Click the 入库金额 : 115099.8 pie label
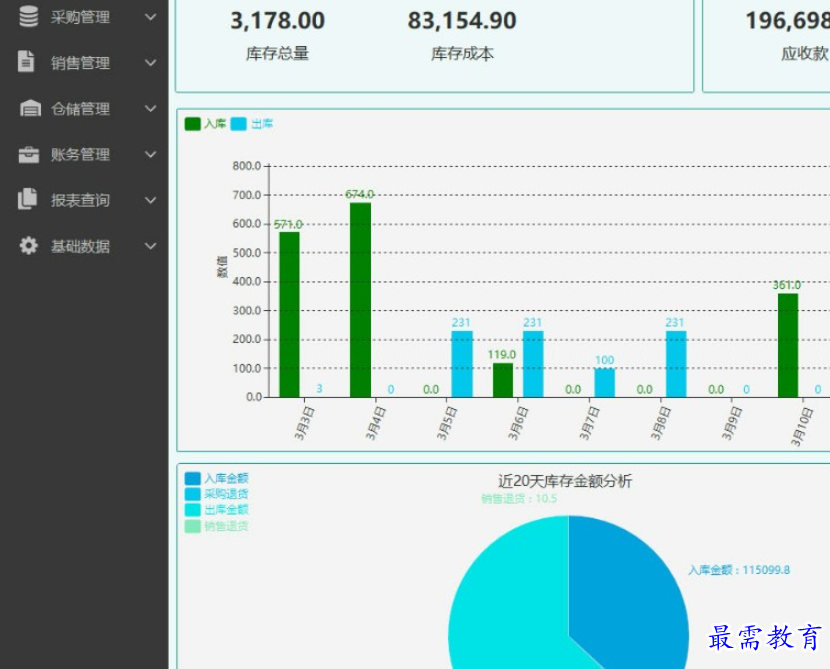Image resolution: width=830 pixels, height=669 pixels. pyautogui.click(x=739, y=570)
